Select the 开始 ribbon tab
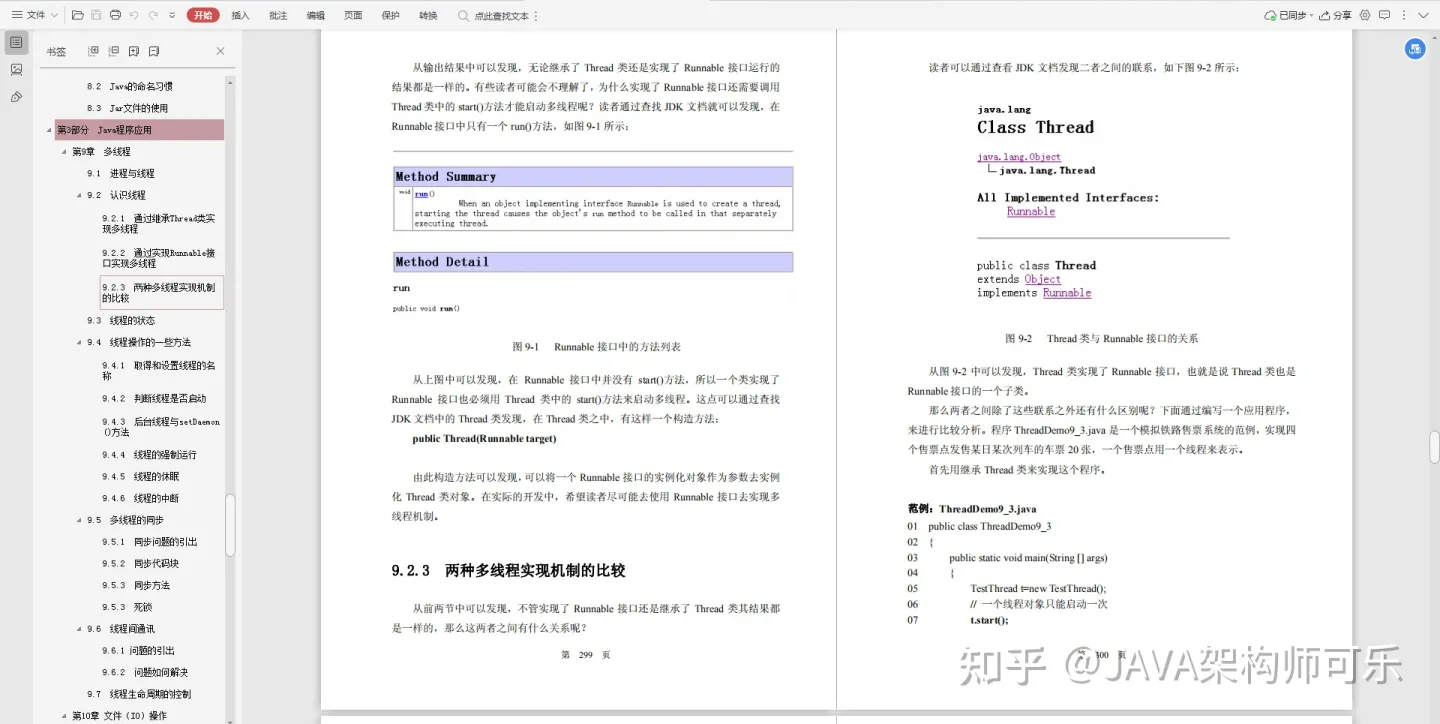 pyautogui.click(x=203, y=15)
